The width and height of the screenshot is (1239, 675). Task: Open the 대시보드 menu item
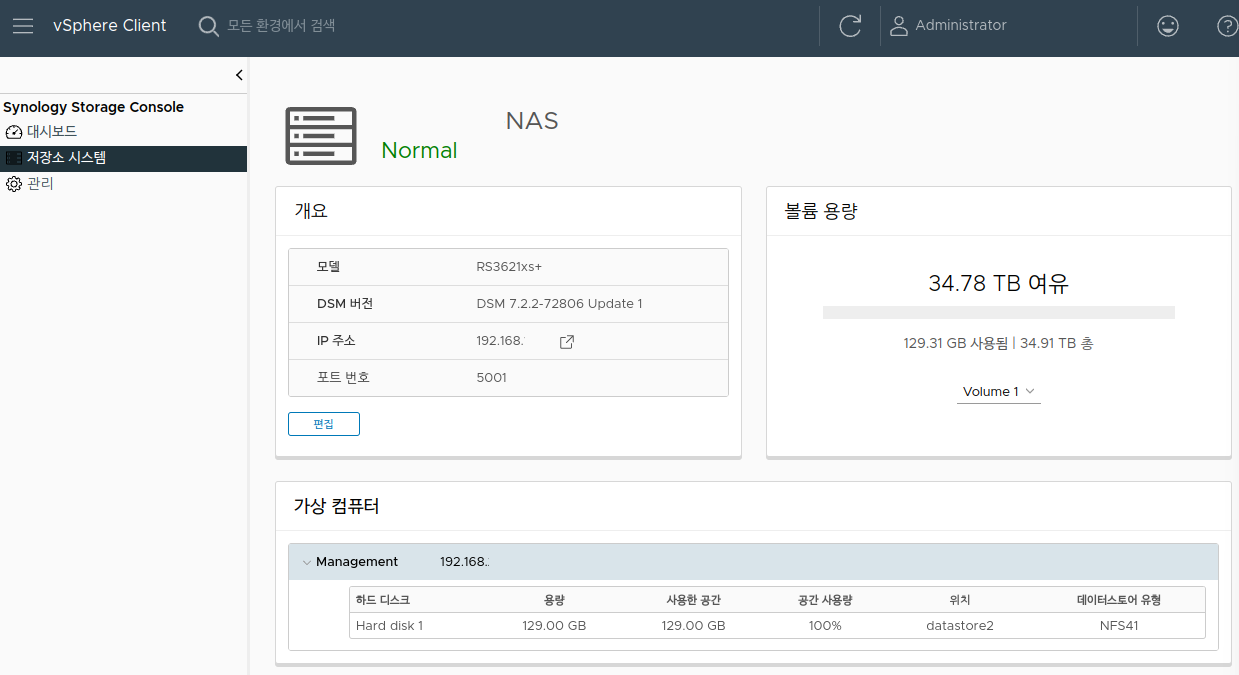[51, 132]
